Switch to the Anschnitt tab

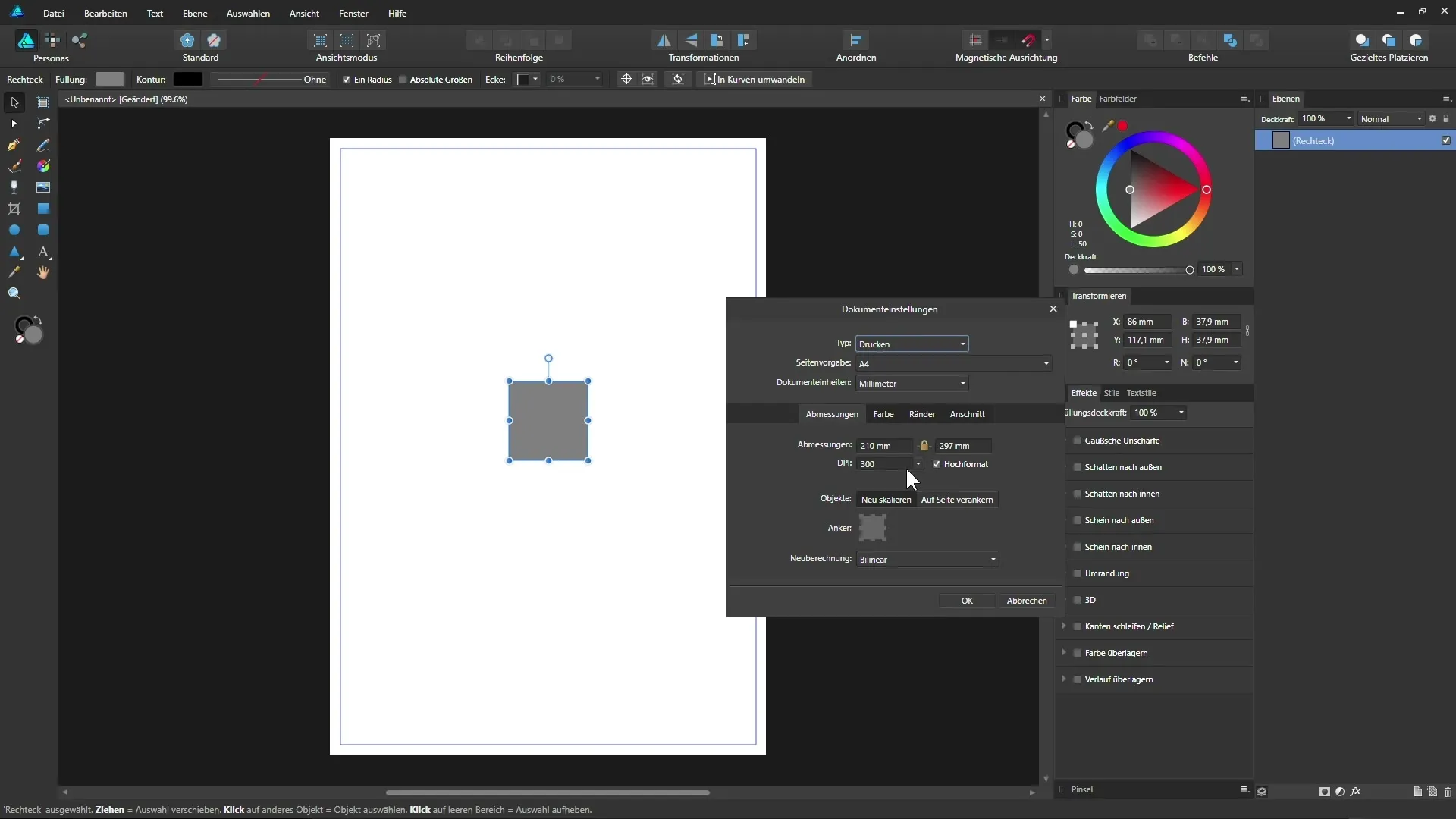(967, 414)
